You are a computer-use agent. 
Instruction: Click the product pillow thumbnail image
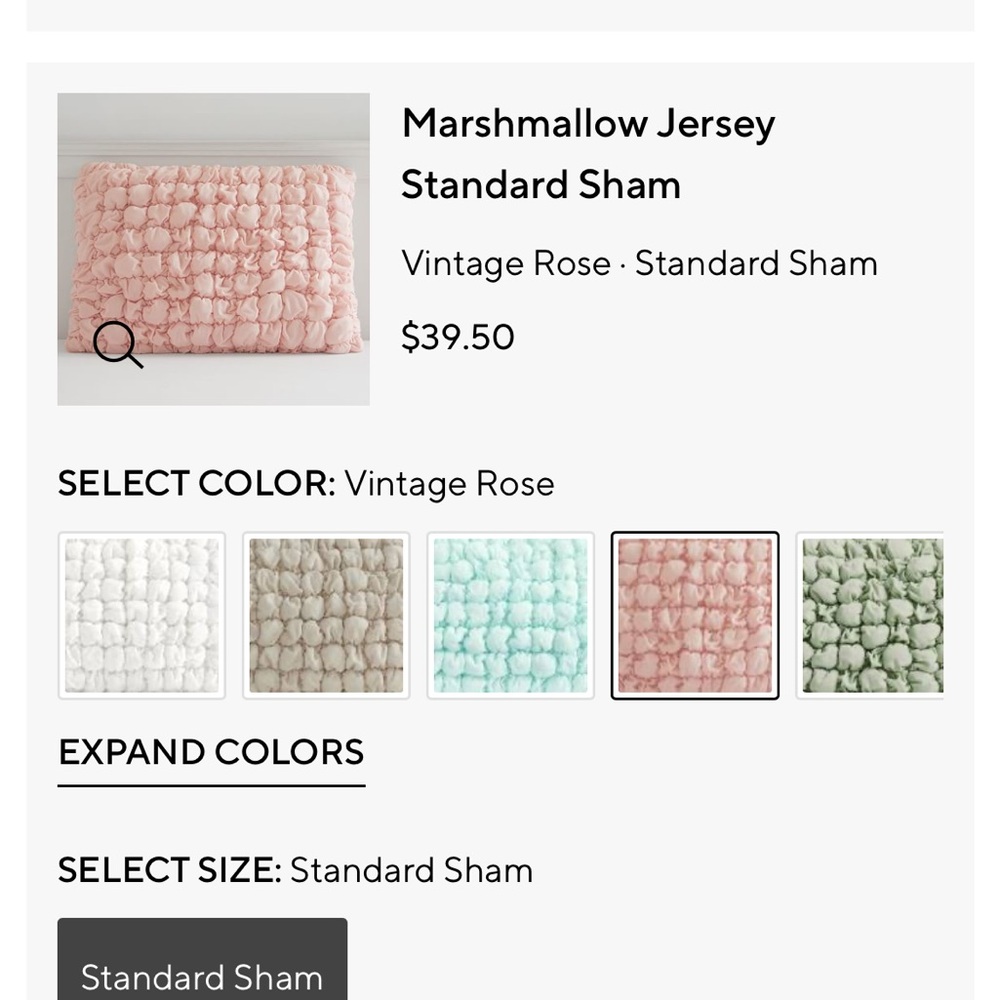pos(213,247)
